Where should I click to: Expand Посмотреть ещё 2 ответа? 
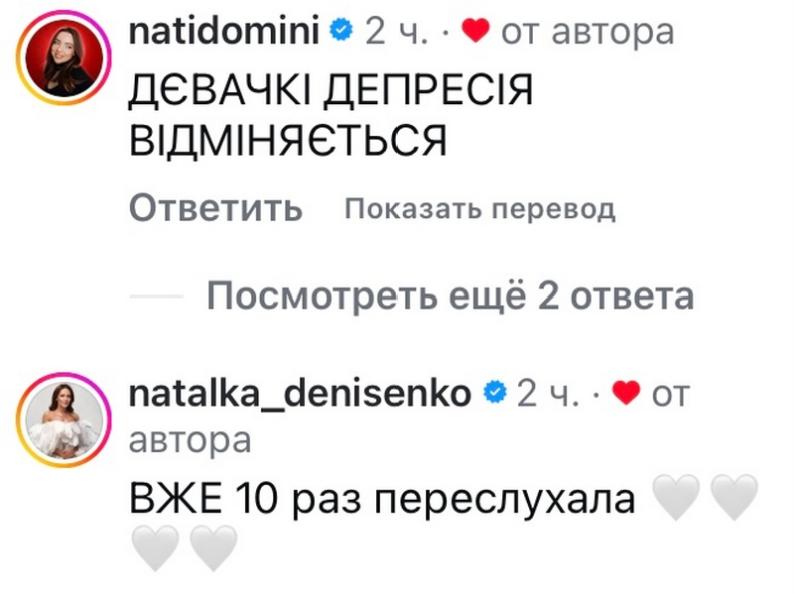coord(450,297)
